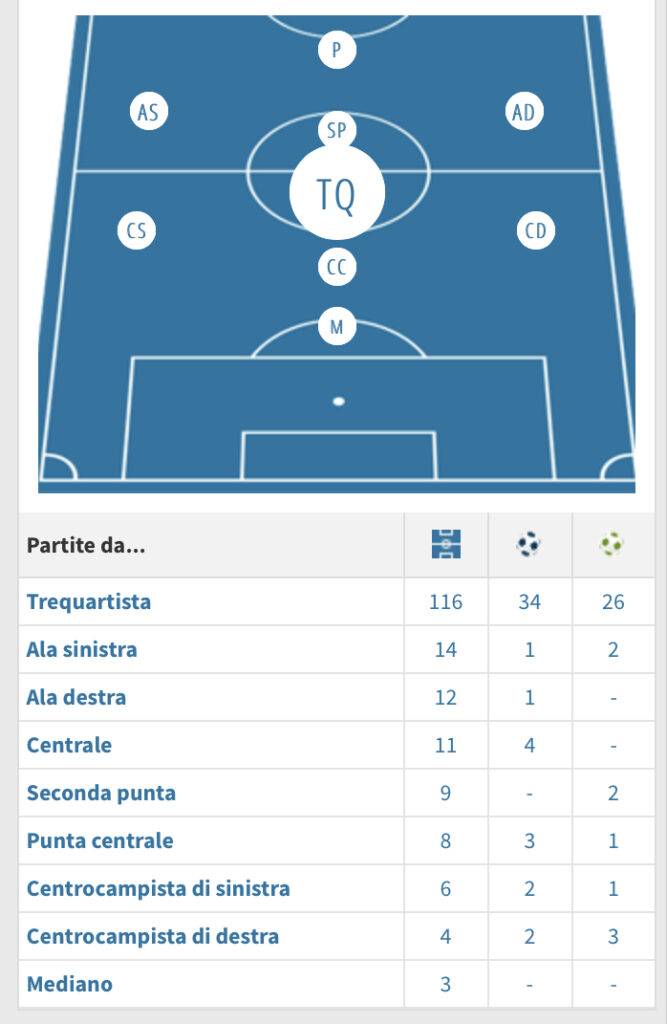Click the Mediano position link
The width and height of the screenshot is (667, 1024).
[x=69, y=984]
